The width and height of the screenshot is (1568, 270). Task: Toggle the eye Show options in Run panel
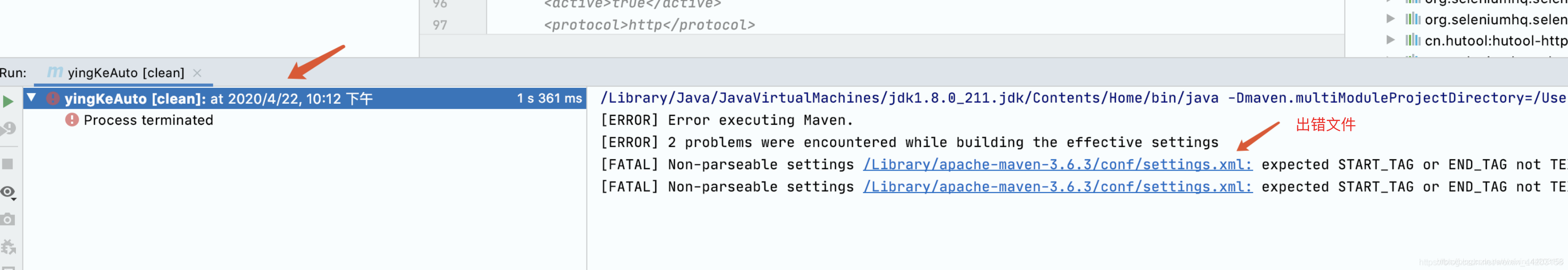tap(8, 192)
